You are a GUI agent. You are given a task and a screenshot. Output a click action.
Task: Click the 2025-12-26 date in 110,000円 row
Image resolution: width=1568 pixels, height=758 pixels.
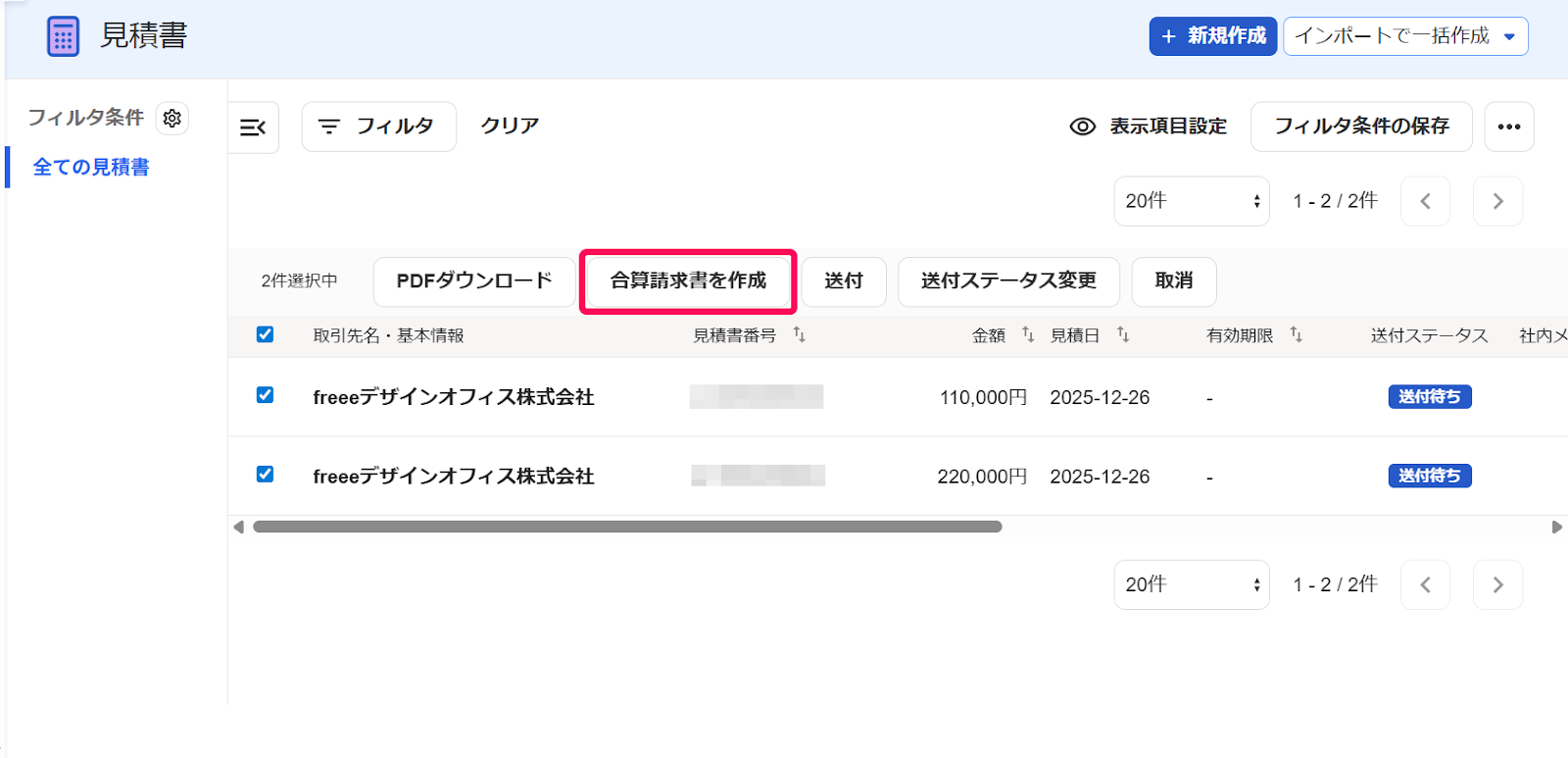(1100, 398)
